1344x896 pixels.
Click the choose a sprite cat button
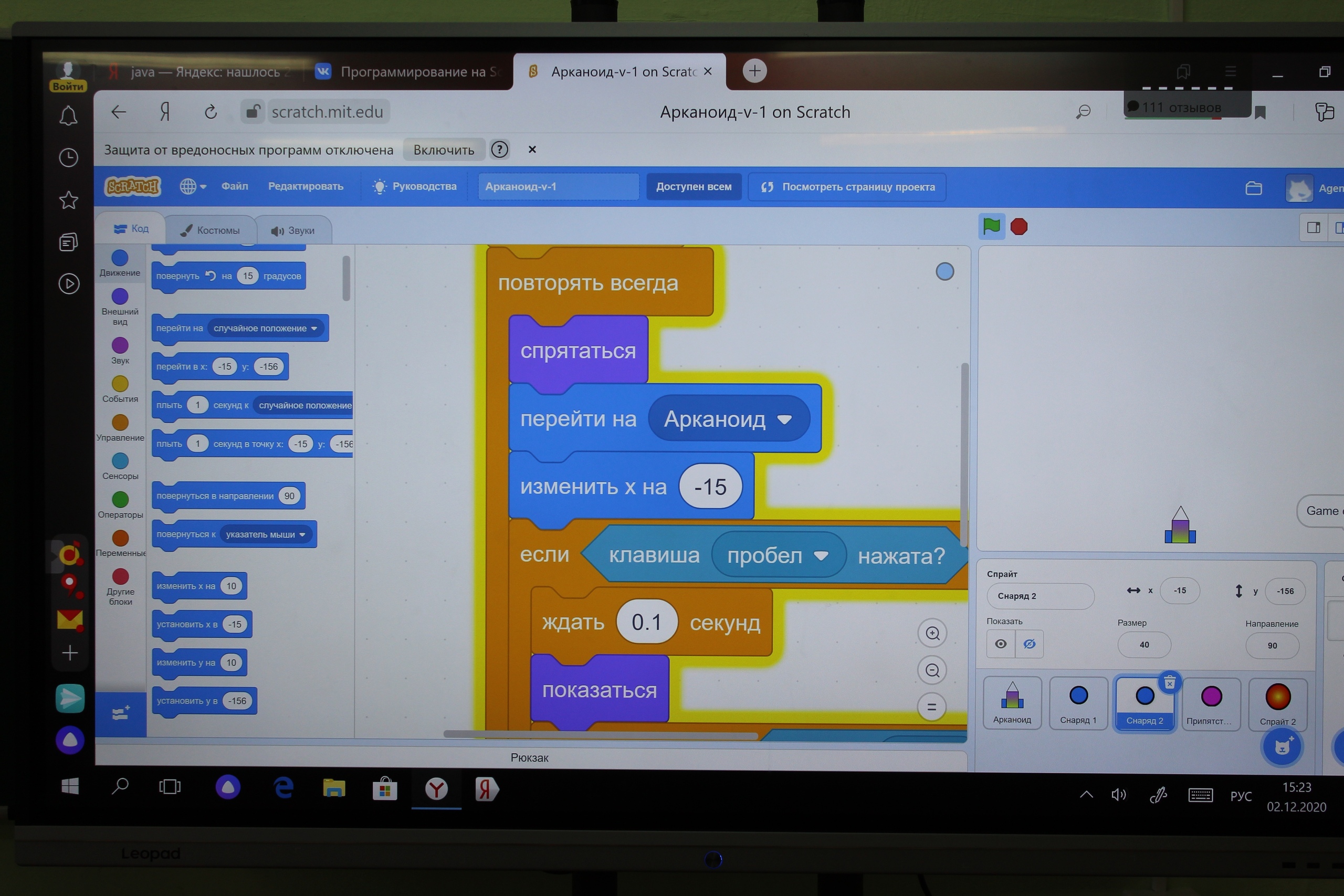[x=1282, y=746]
